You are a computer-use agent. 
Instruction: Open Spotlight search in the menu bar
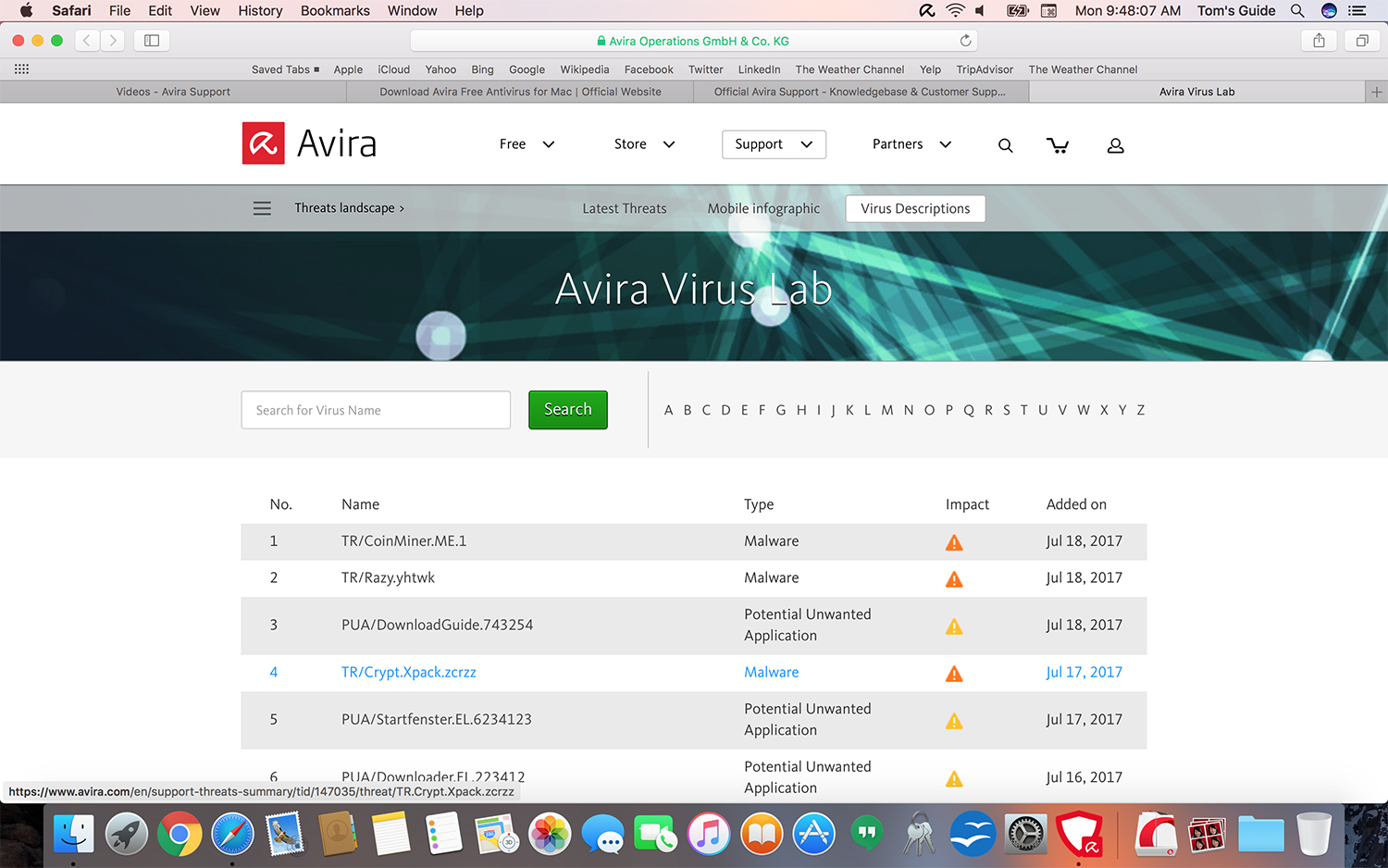pyautogui.click(x=1297, y=11)
